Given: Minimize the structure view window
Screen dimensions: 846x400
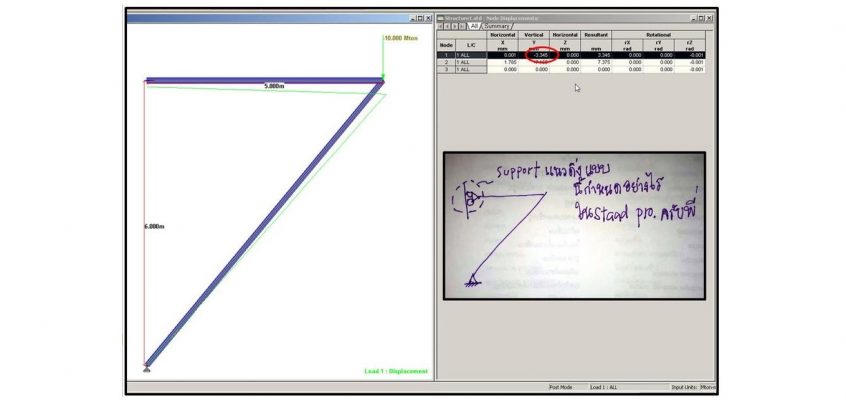Looking at the screenshot, I should coord(413,18).
